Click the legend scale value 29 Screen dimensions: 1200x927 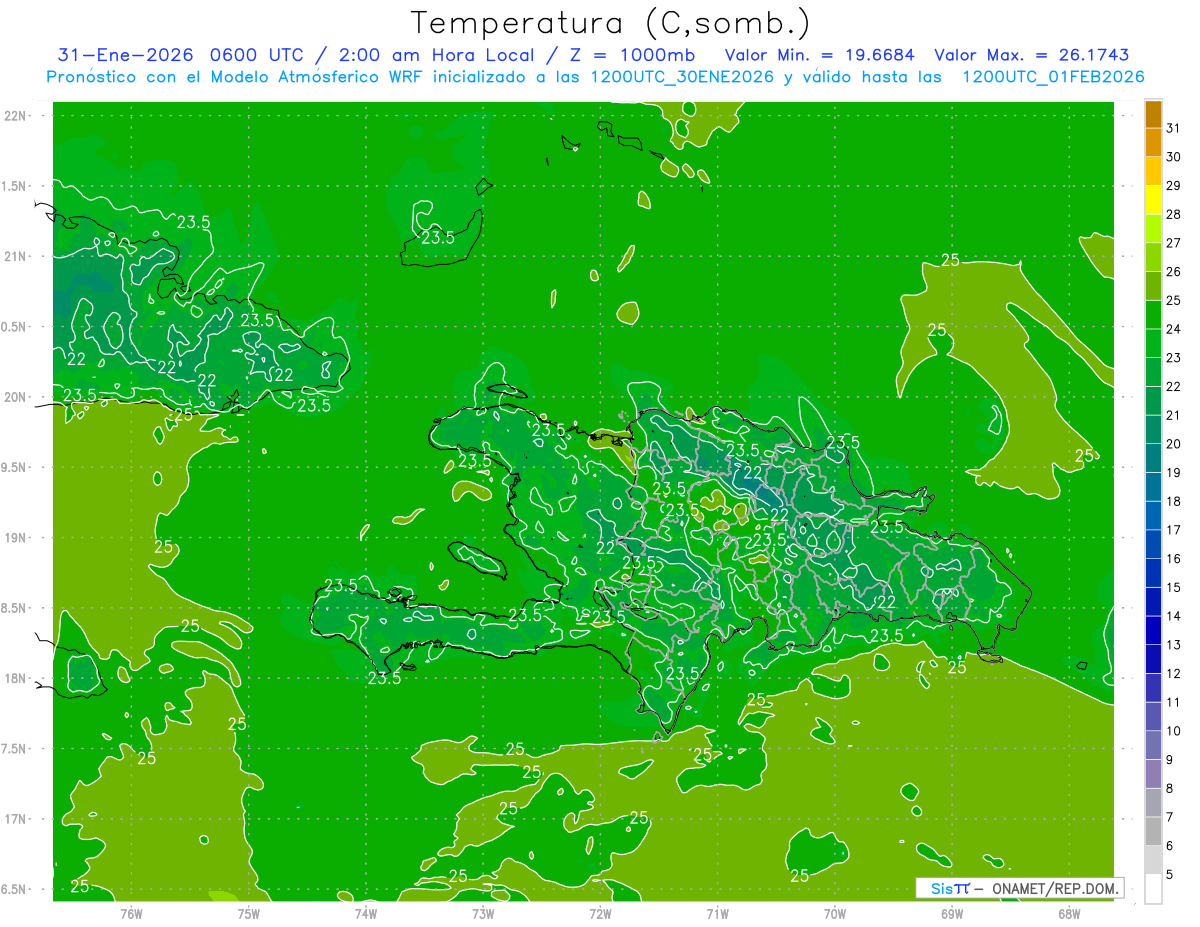(x=1173, y=186)
